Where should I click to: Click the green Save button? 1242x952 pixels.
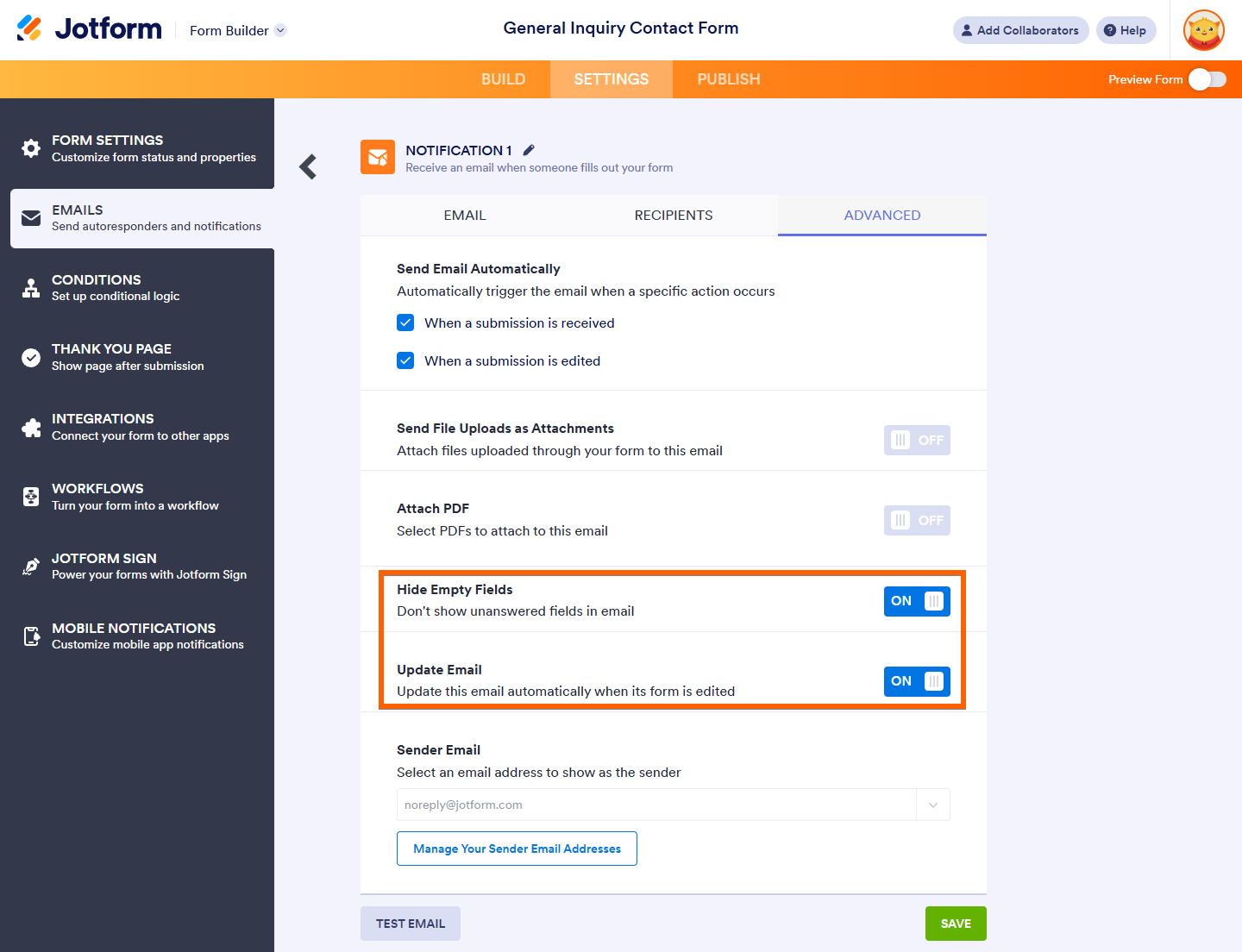(x=956, y=924)
